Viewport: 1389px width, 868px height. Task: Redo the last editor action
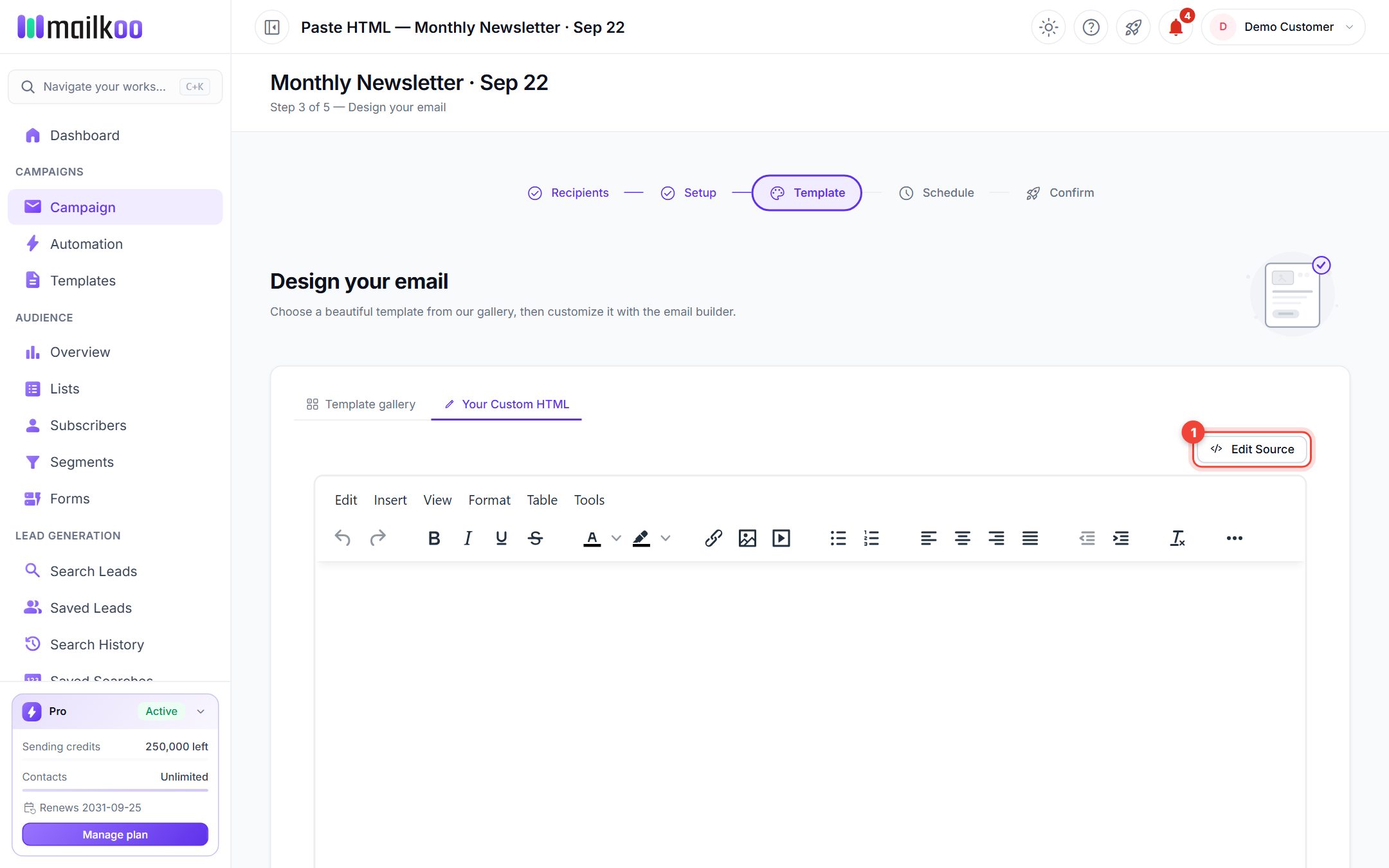[377, 538]
